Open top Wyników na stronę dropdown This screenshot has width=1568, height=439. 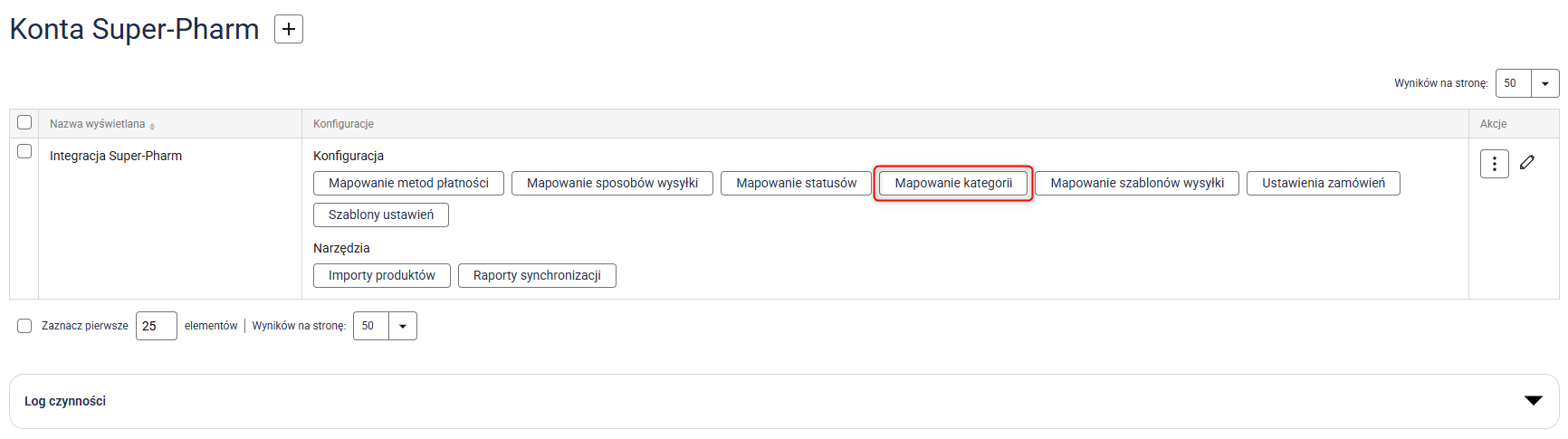(1544, 83)
